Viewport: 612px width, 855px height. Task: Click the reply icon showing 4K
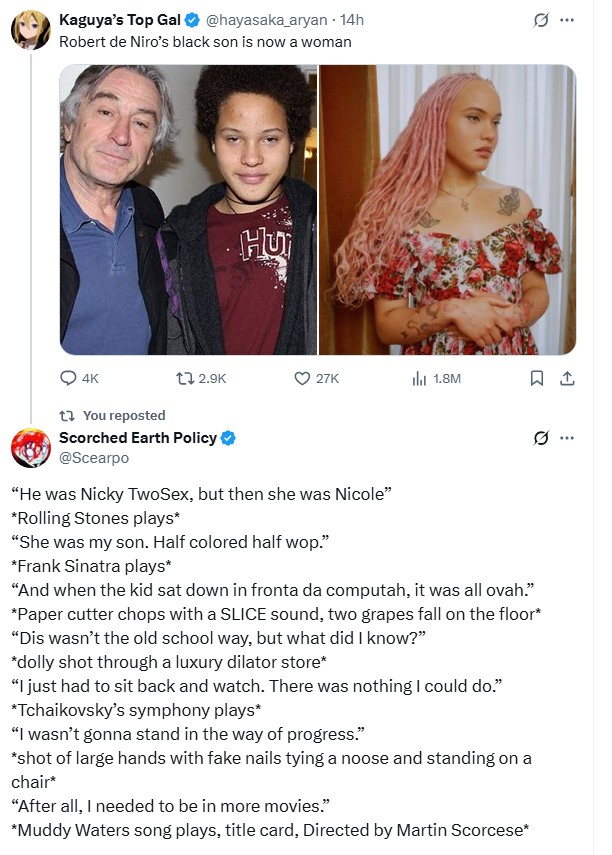69,378
